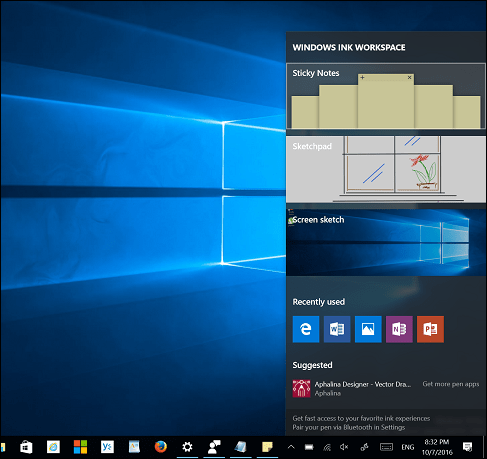Launch Screen sketch tile
Screen dimensions: 487x459
[386, 242]
